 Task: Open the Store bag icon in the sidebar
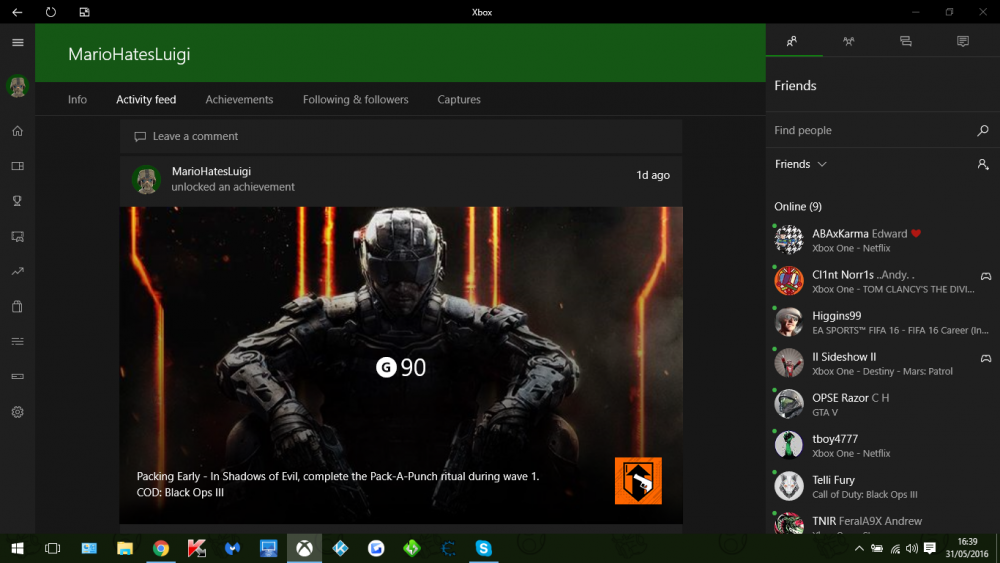click(x=17, y=306)
